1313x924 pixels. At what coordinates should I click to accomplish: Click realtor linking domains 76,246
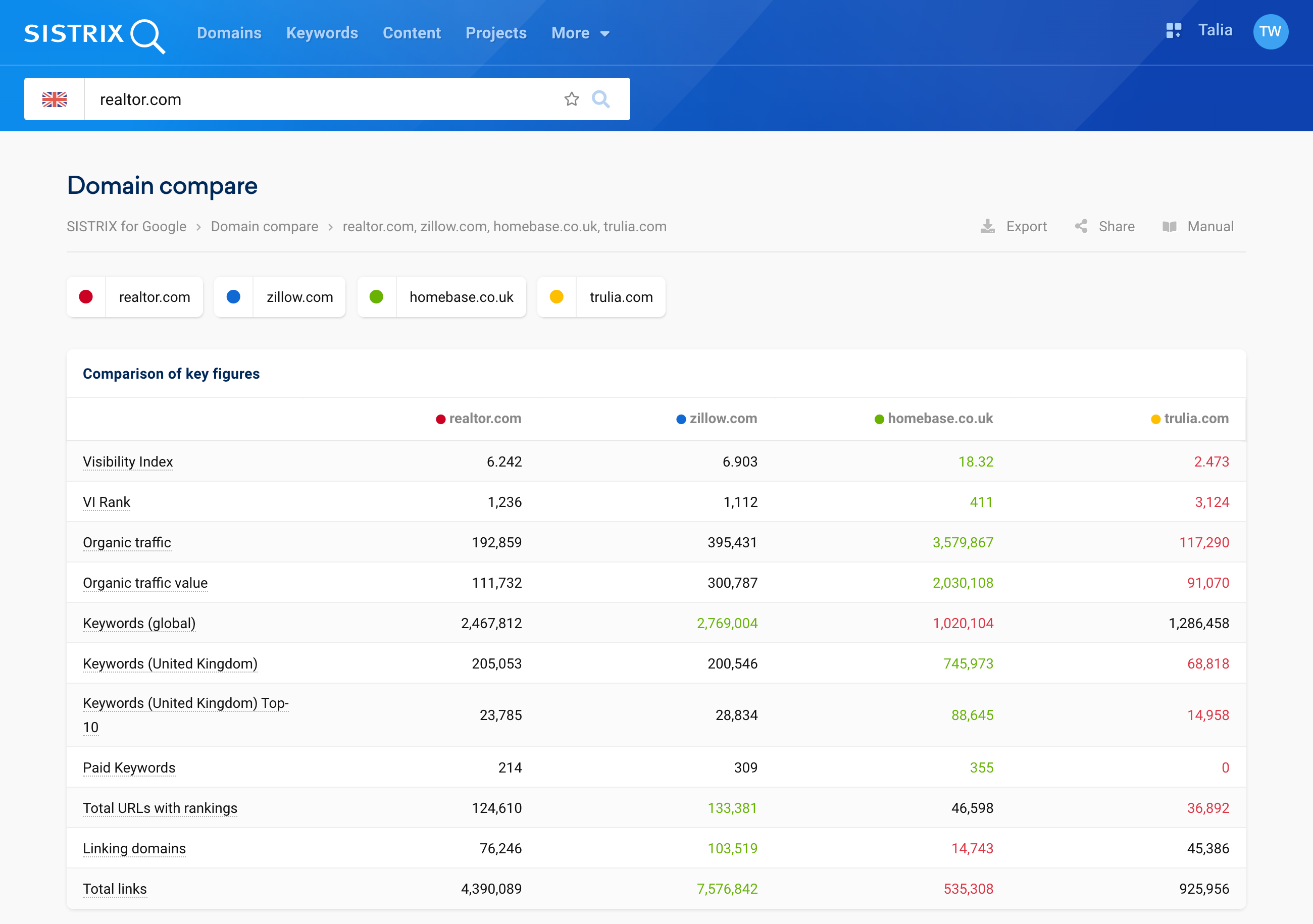coord(500,849)
